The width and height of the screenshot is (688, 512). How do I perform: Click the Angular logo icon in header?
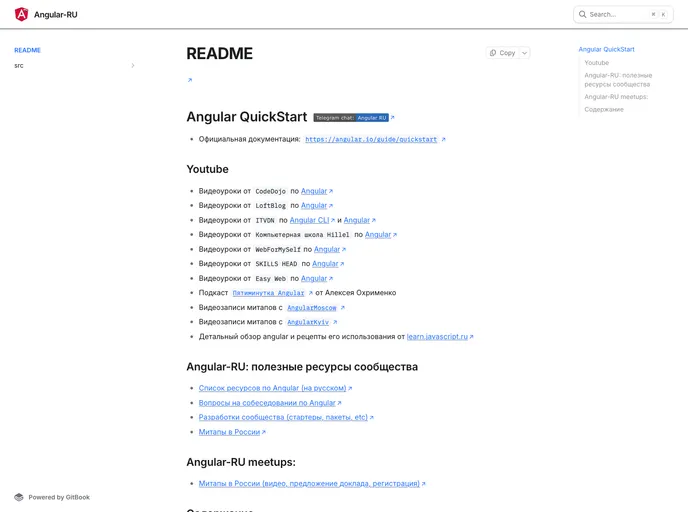coord(21,14)
